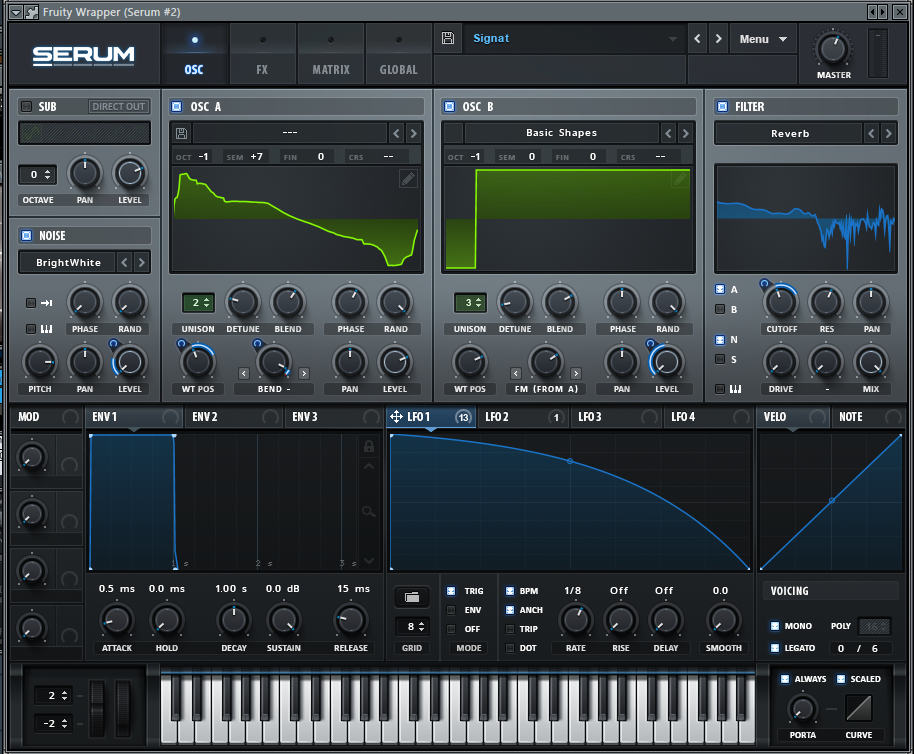Toggle MONO voicing checkbox
Viewport: 914px width, 754px height.
pyautogui.click(x=775, y=626)
